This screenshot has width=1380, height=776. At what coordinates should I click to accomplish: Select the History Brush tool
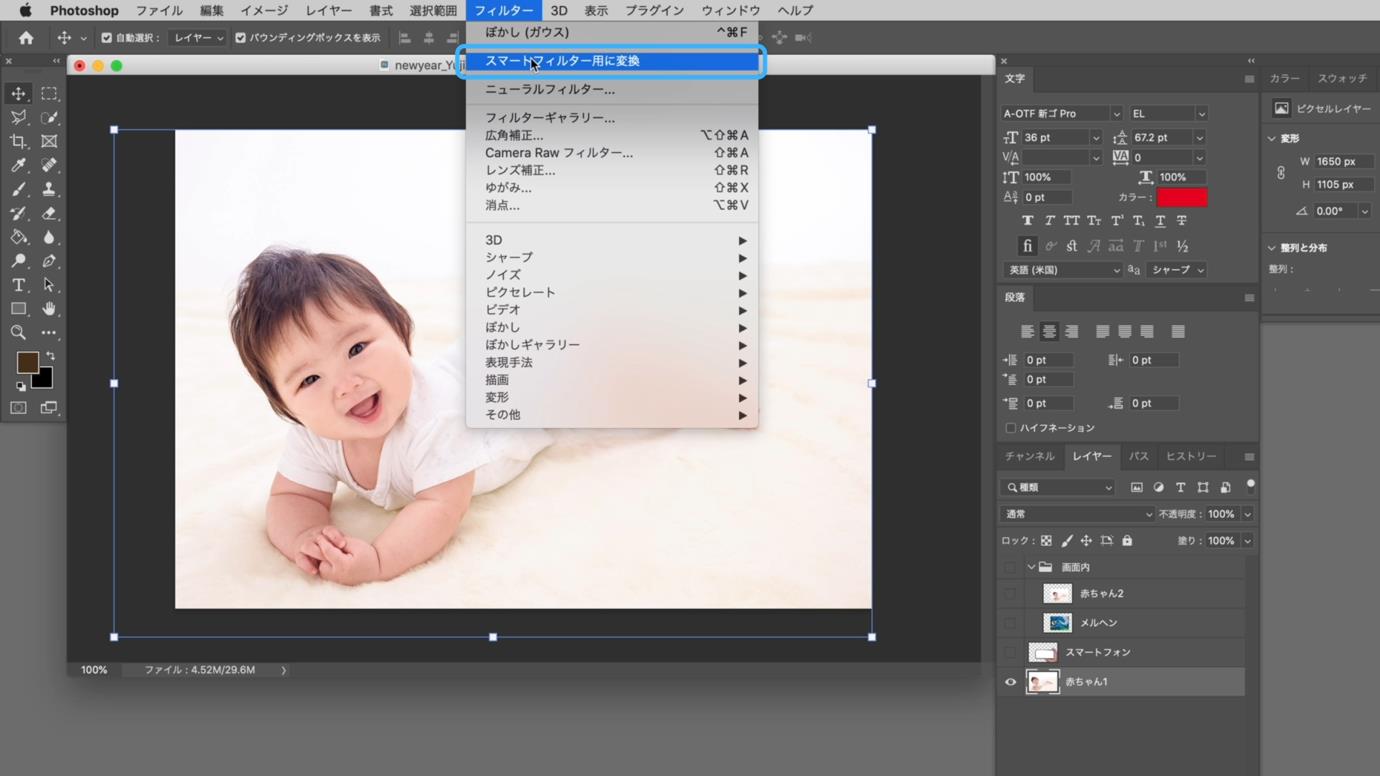18,213
